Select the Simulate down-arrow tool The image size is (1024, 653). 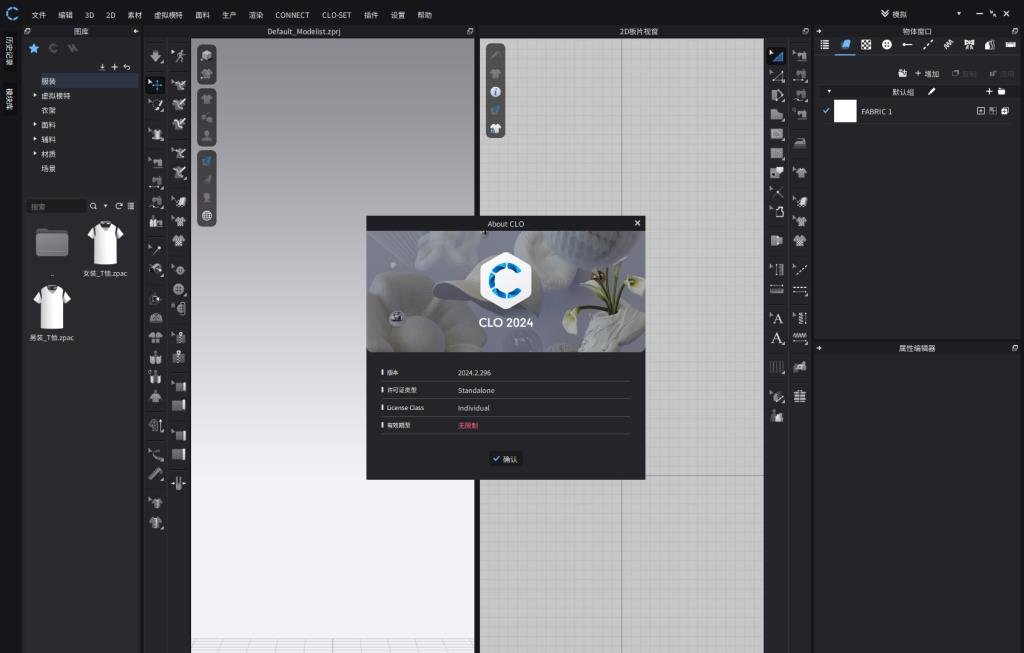pos(155,57)
